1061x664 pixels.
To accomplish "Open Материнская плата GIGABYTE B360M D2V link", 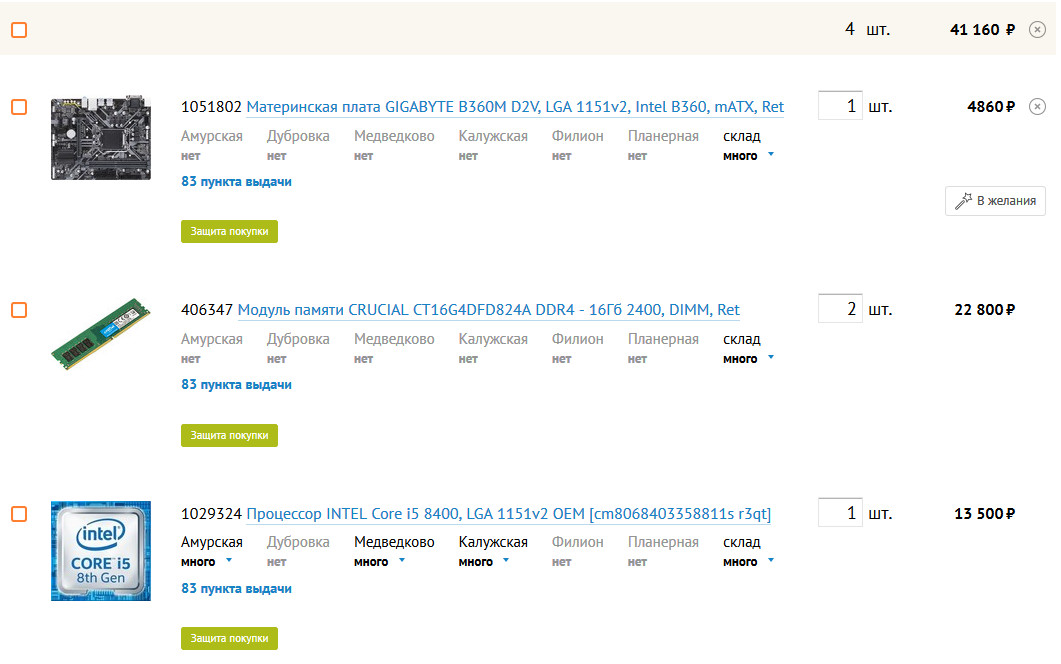I will [515, 107].
